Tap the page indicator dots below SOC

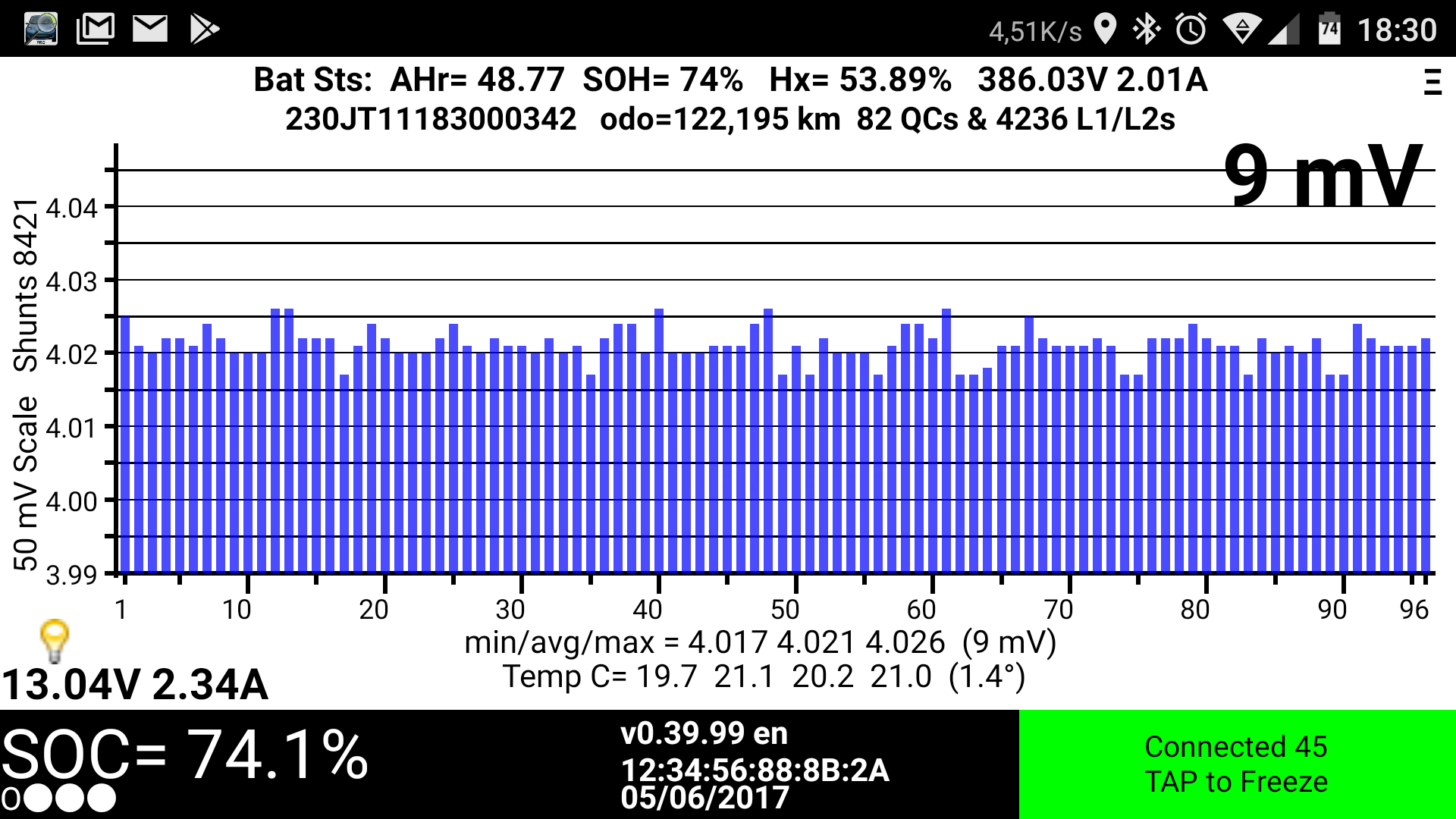coord(59,799)
